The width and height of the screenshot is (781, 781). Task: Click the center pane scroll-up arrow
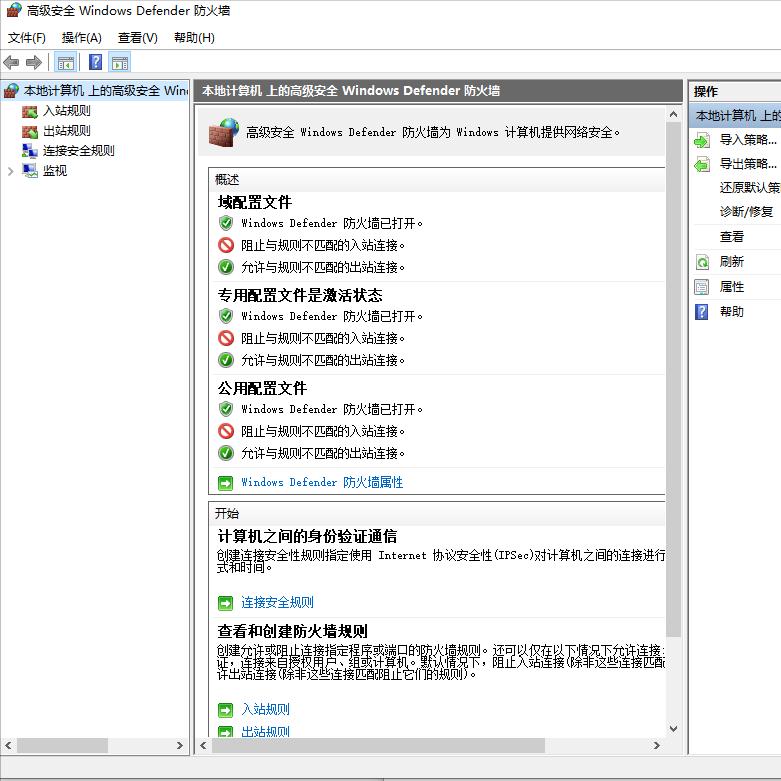(x=673, y=115)
